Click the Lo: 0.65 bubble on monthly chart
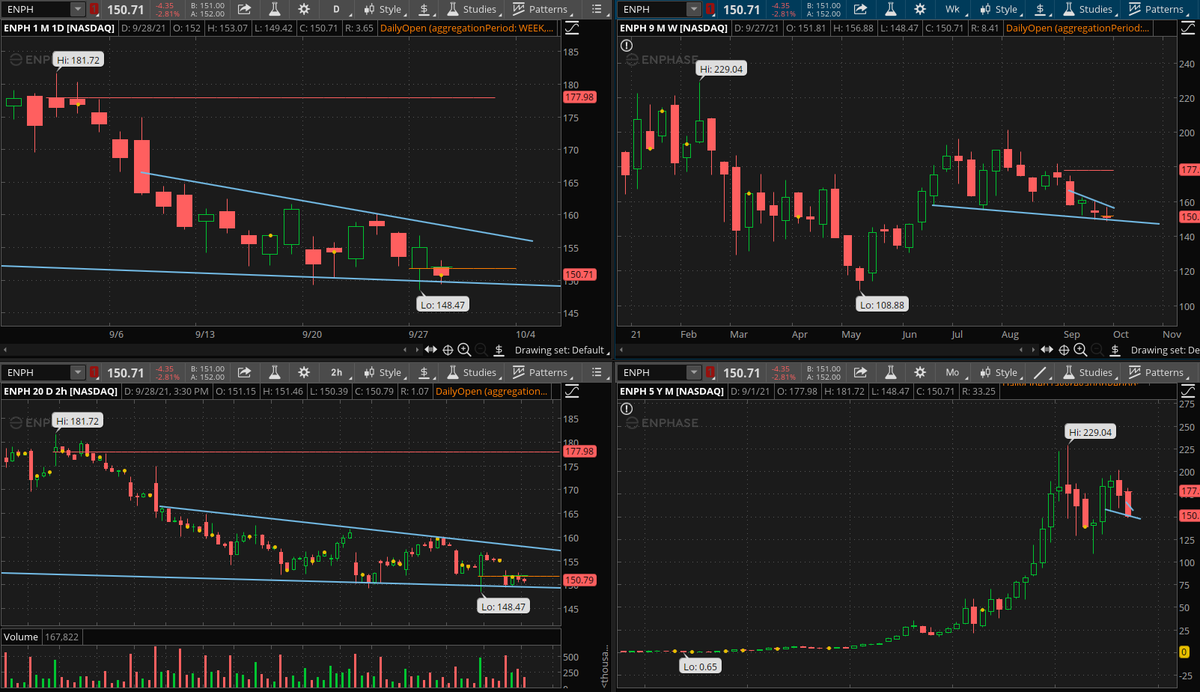1200x692 pixels. point(698,665)
